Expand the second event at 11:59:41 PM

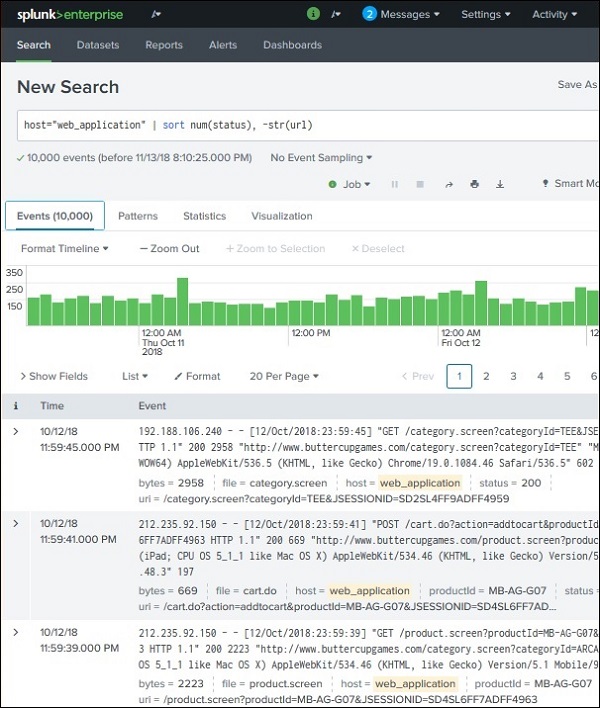15,523
